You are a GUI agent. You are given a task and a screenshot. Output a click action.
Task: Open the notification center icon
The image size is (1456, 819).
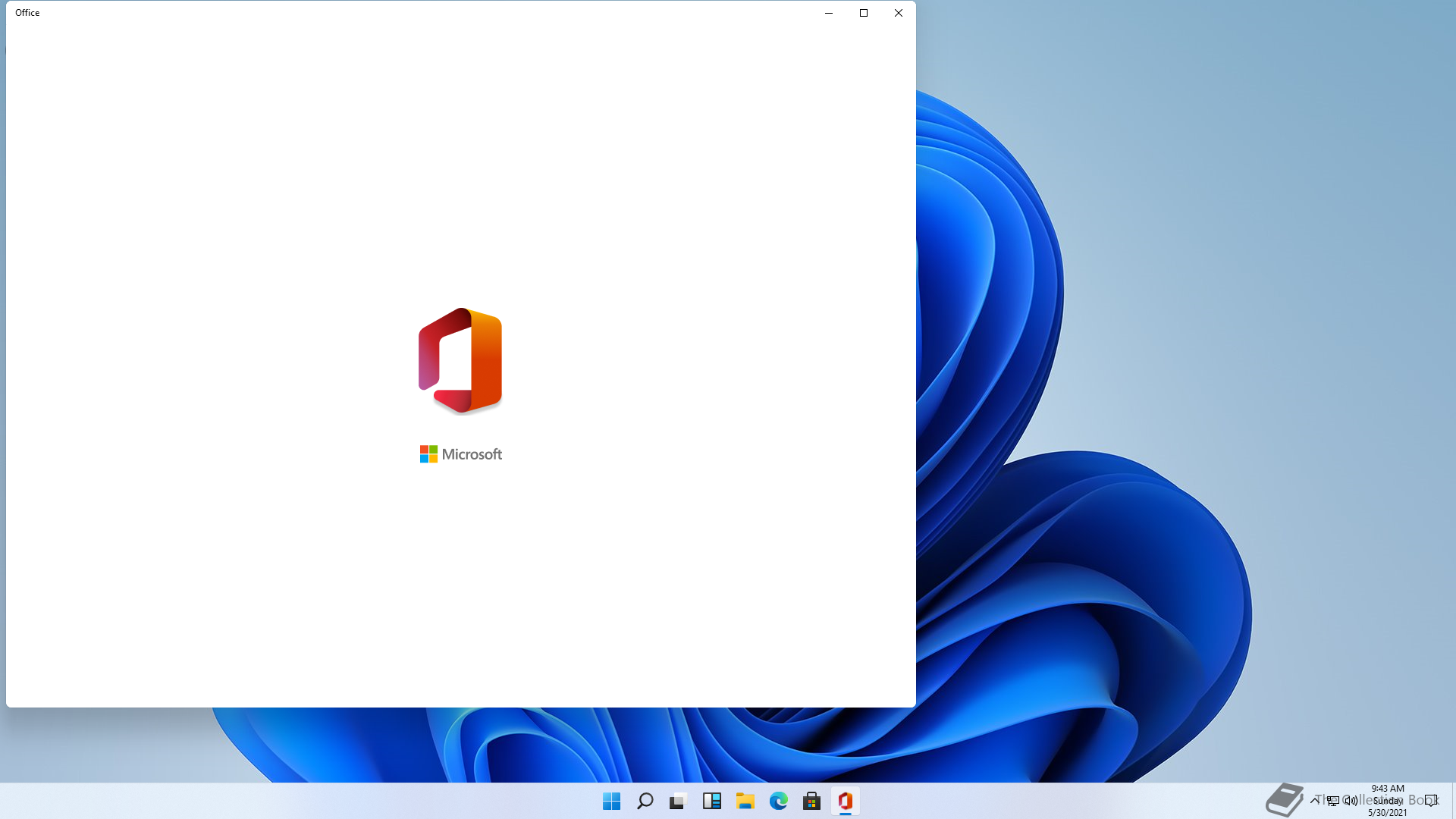pos(1430,800)
